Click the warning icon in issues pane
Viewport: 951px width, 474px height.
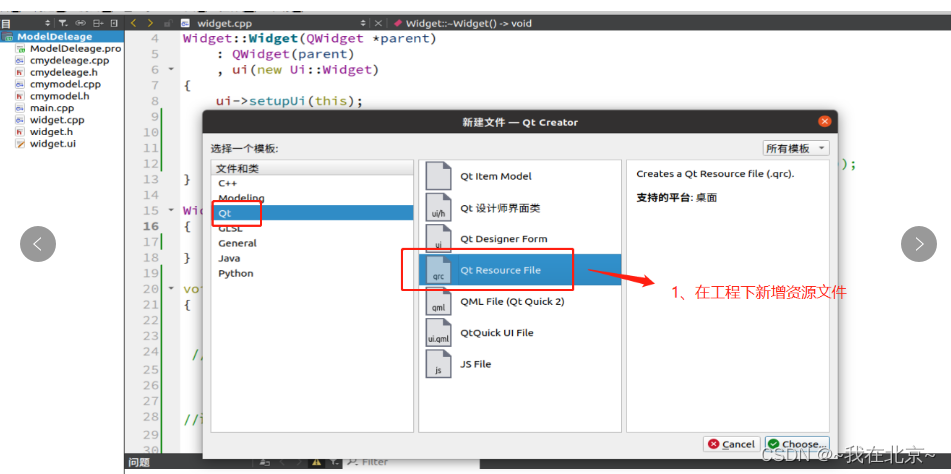tap(316, 462)
